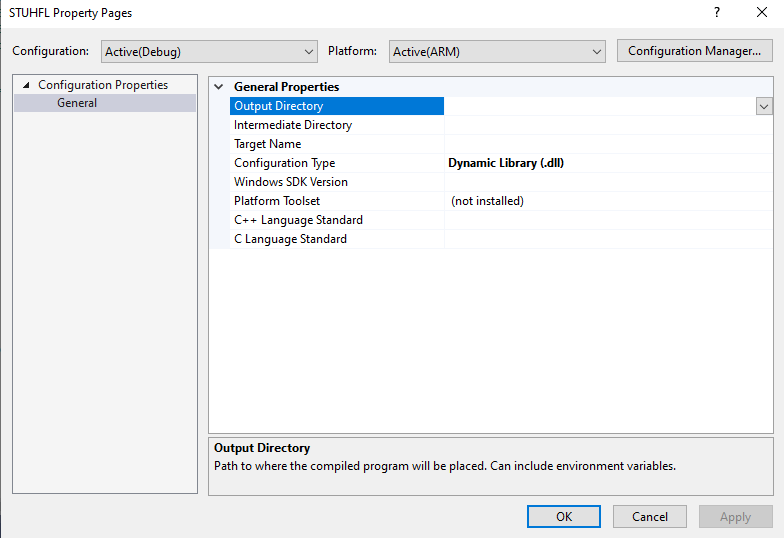Click the General Properties section header

coord(286,87)
